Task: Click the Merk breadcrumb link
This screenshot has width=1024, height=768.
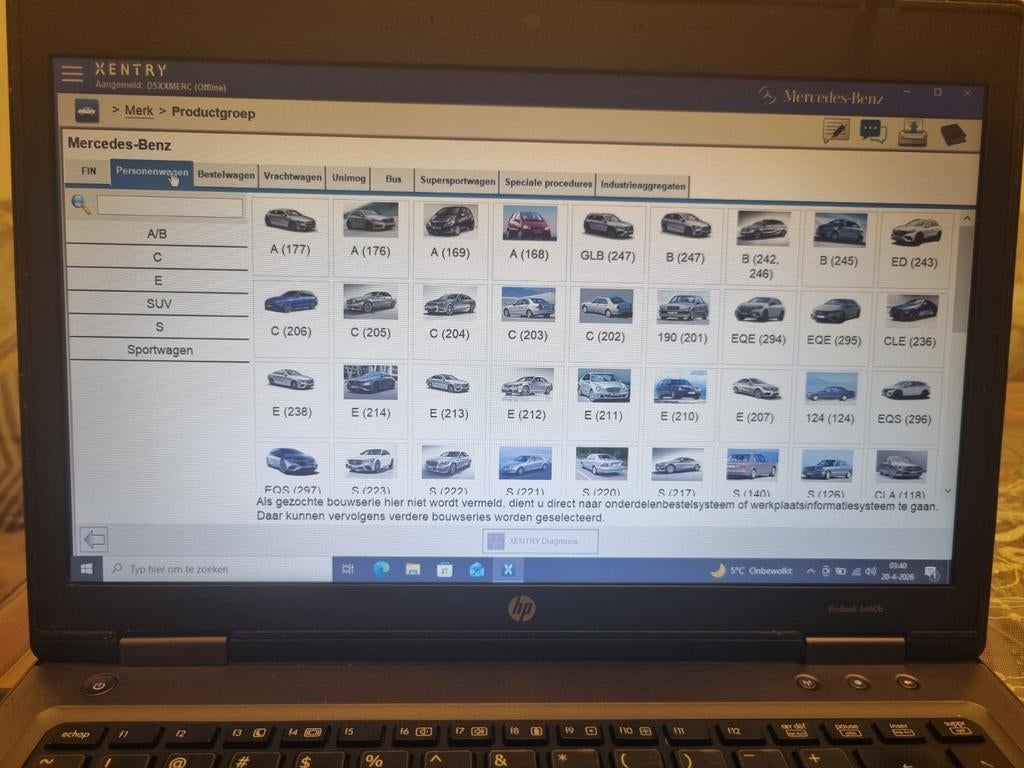Action: pyautogui.click(x=138, y=111)
